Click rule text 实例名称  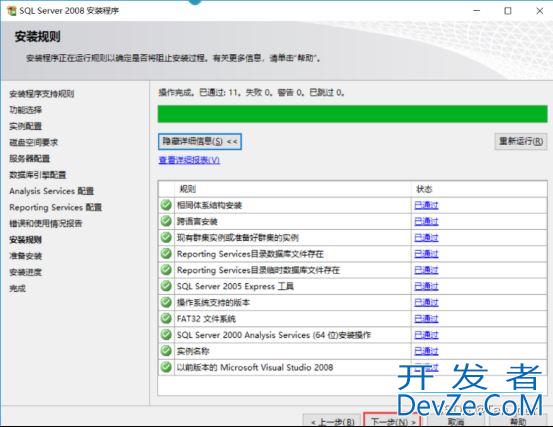(x=193, y=351)
